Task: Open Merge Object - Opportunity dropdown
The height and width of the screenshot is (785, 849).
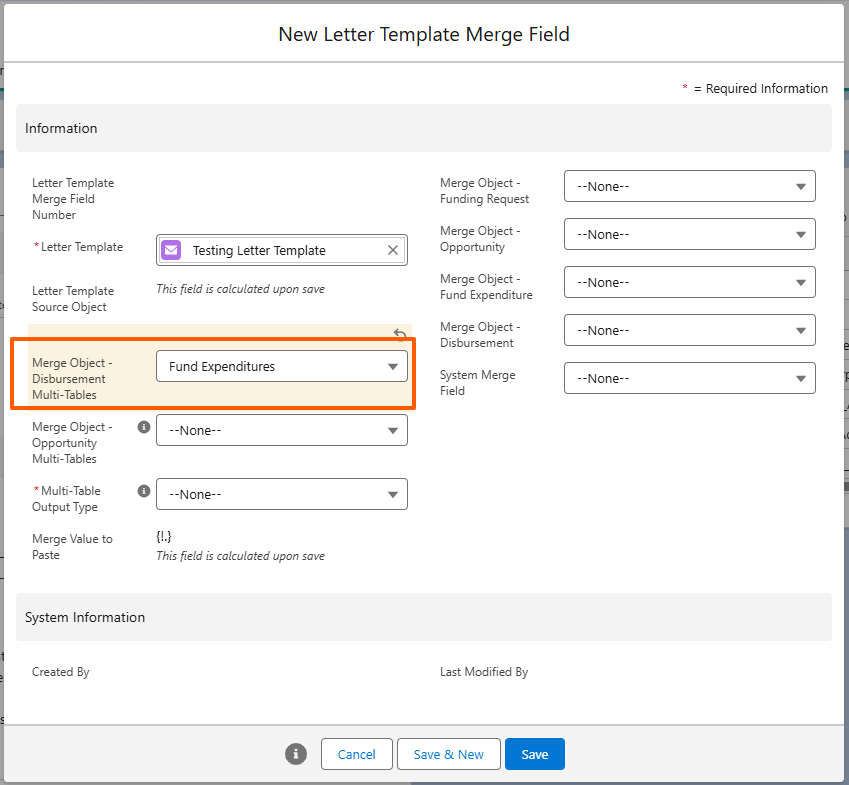Action: 689,234
